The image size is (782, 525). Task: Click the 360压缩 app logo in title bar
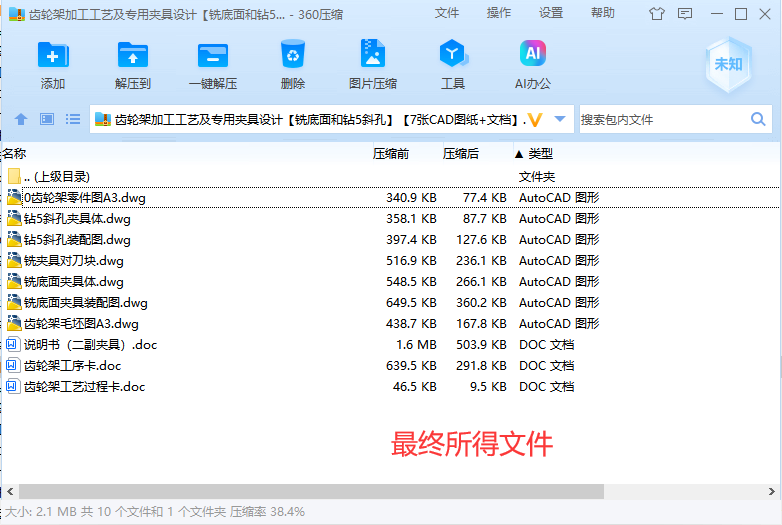[x=17, y=14]
